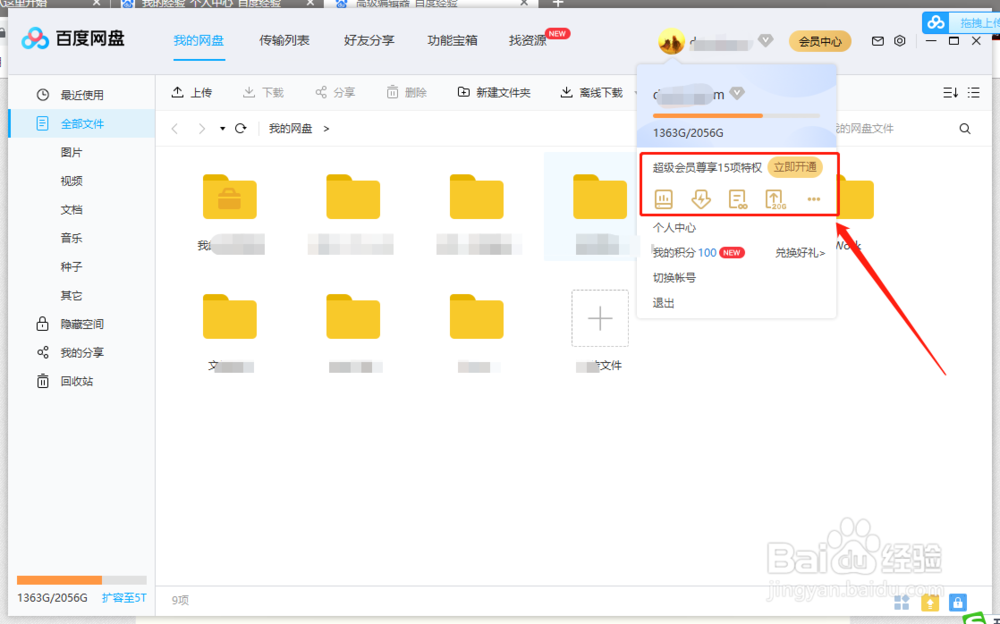This screenshot has height=624, width=1000.
Task: Click diamond icon beside popup username
Action: pos(737,94)
